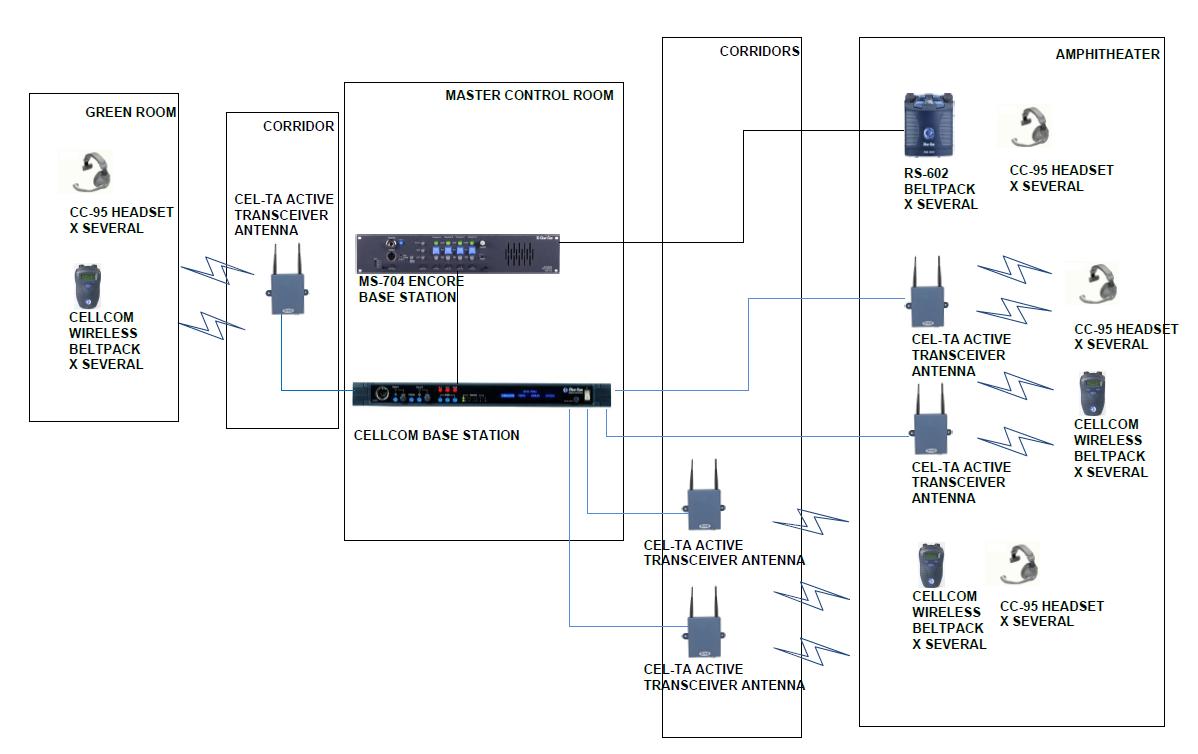This screenshot has width=1198, height=754.
Task: Click the 'CELLCOM BASE STATION' caption
Action: [x=436, y=435]
